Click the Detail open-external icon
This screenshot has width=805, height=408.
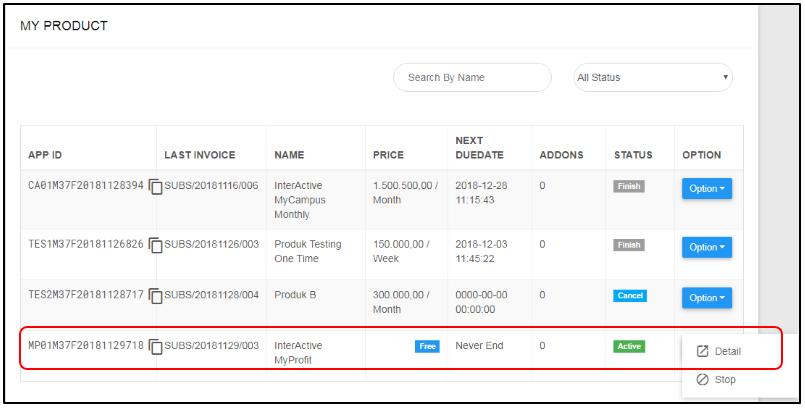coord(702,352)
